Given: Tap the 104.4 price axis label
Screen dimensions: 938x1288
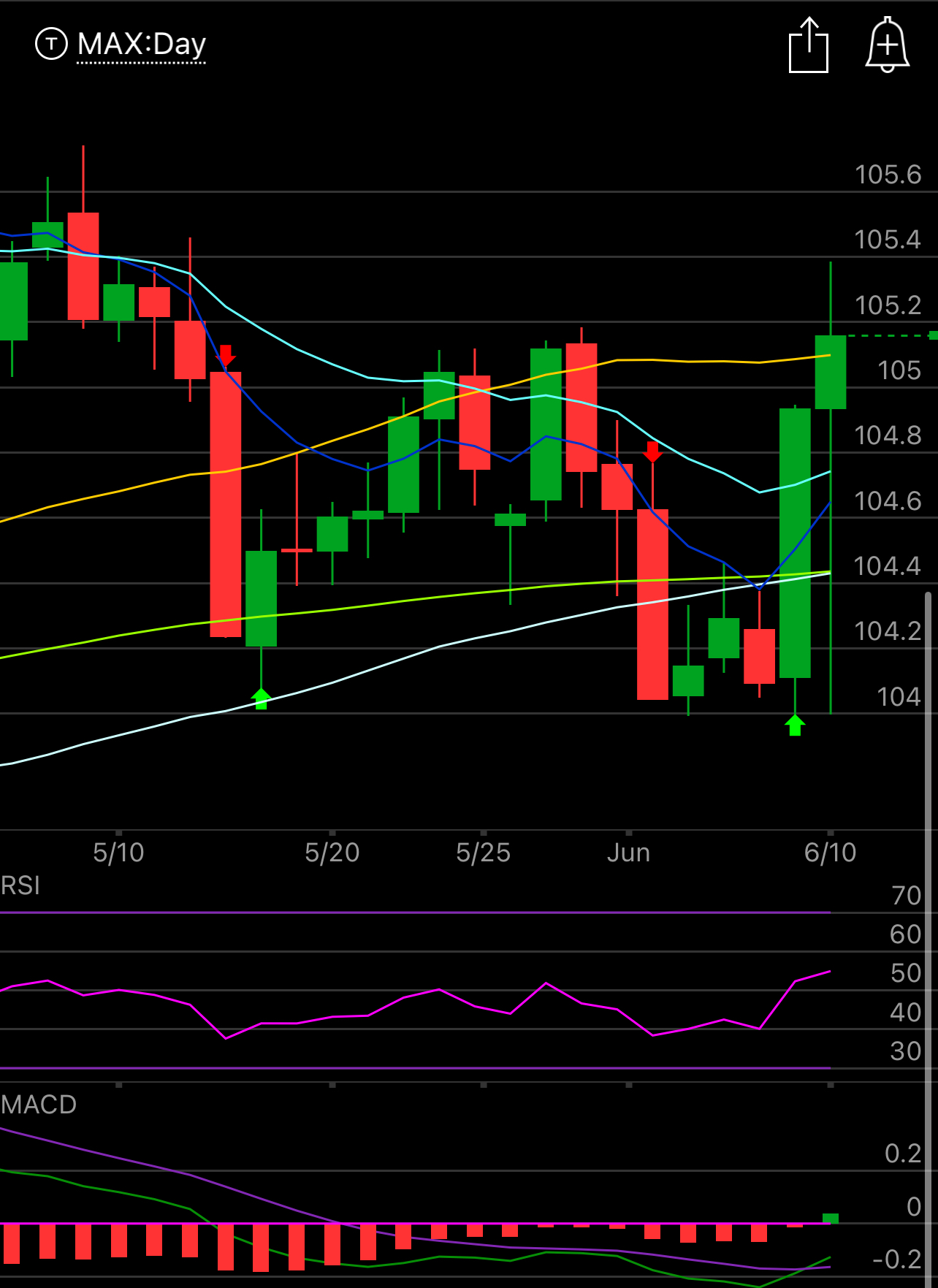Looking at the screenshot, I should [888, 566].
